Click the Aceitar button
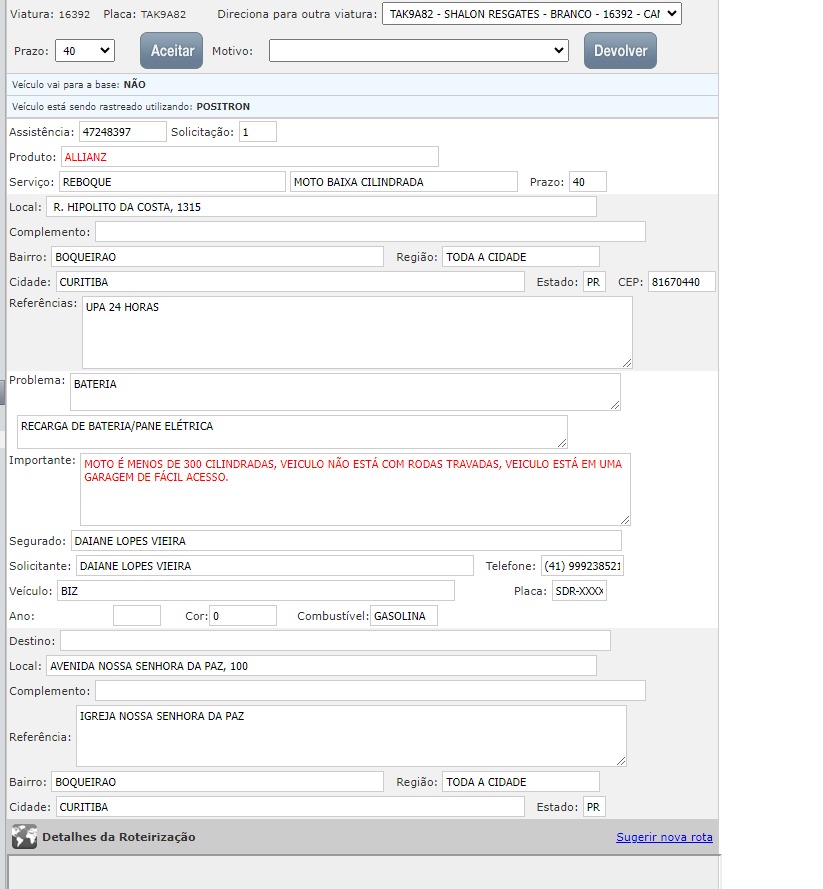 click(x=172, y=50)
